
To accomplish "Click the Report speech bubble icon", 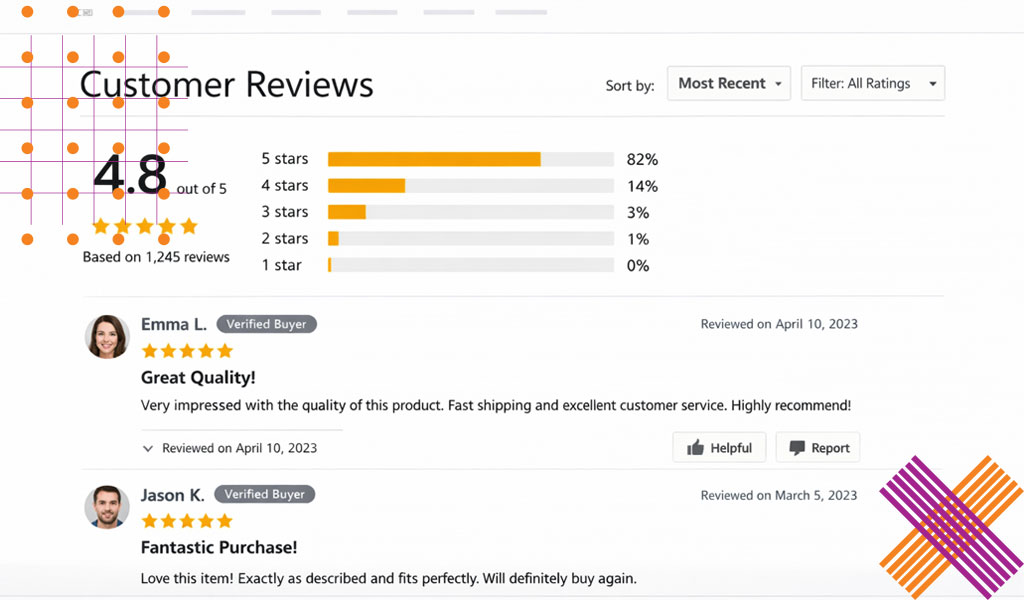I will [797, 448].
